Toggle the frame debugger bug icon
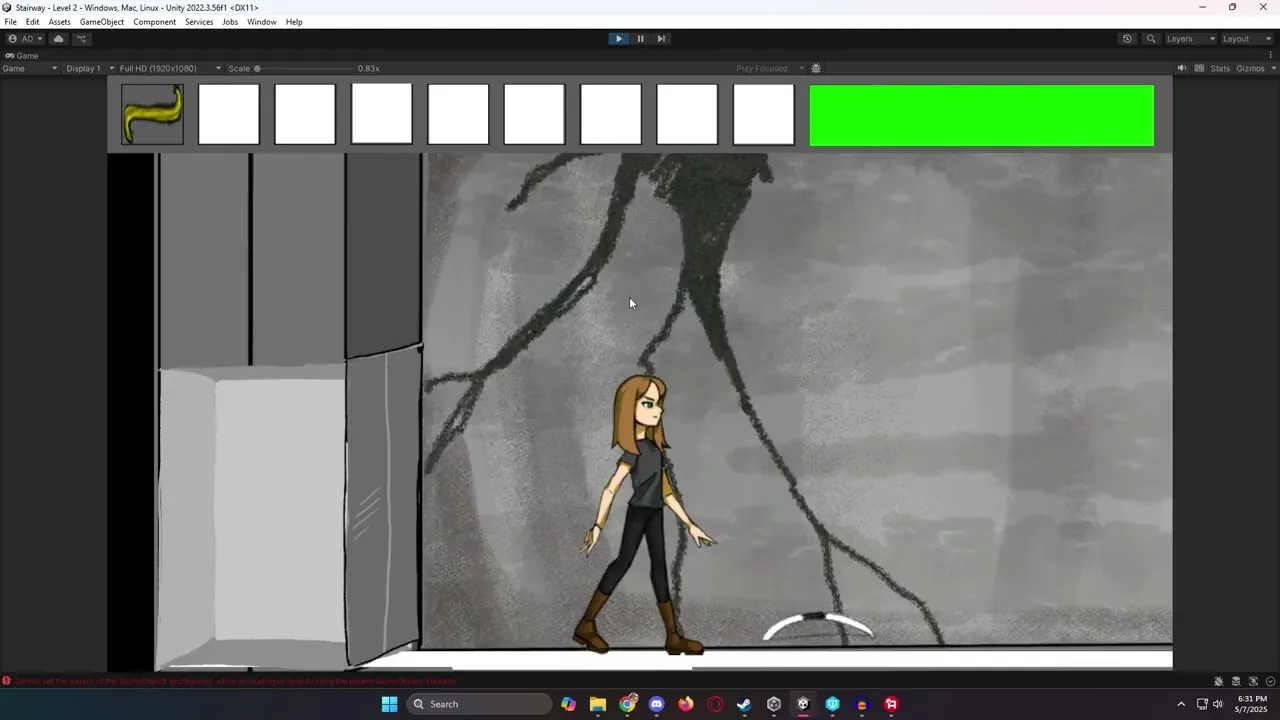 point(816,68)
